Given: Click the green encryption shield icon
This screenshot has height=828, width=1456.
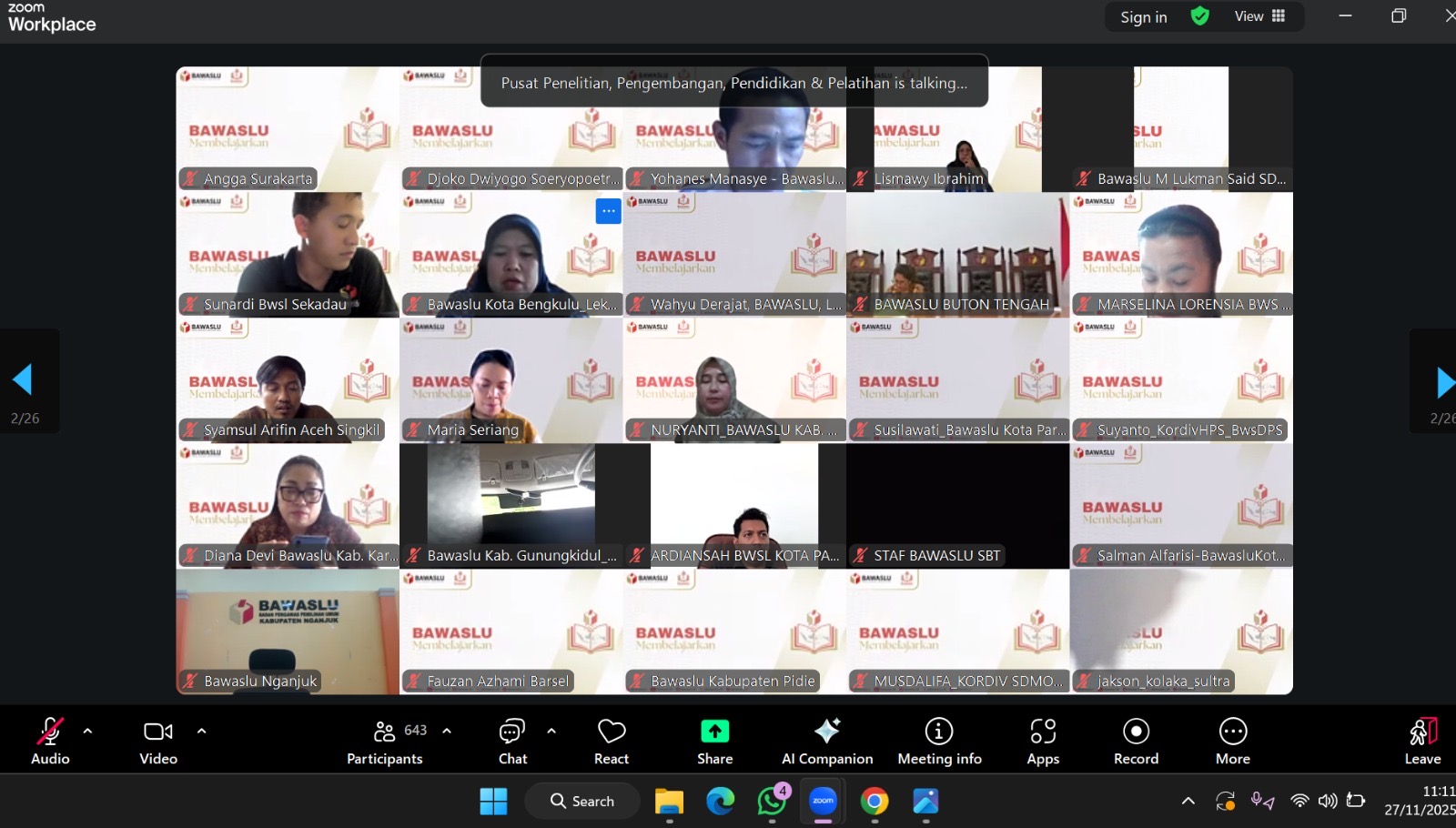Looking at the screenshot, I should click(1199, 16).
